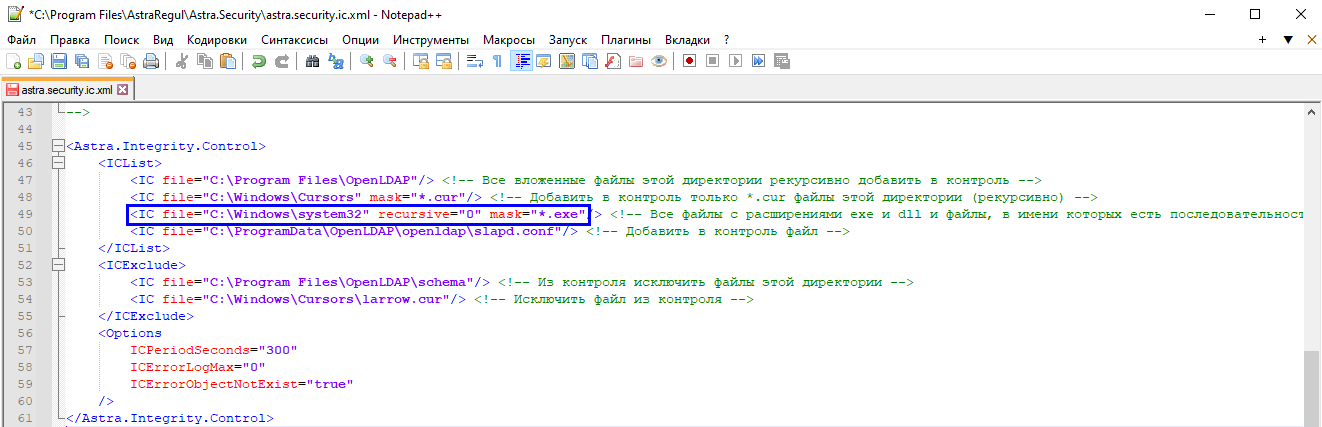Open the Кодировки menu

tap(216, 39)
